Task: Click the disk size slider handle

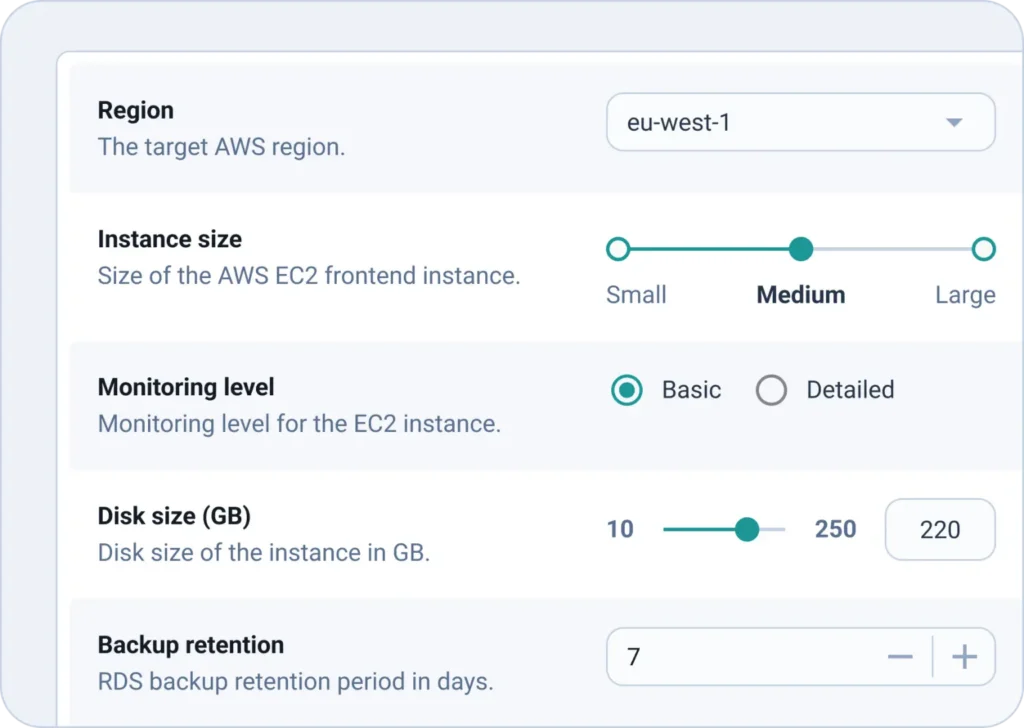Action: 747,530
